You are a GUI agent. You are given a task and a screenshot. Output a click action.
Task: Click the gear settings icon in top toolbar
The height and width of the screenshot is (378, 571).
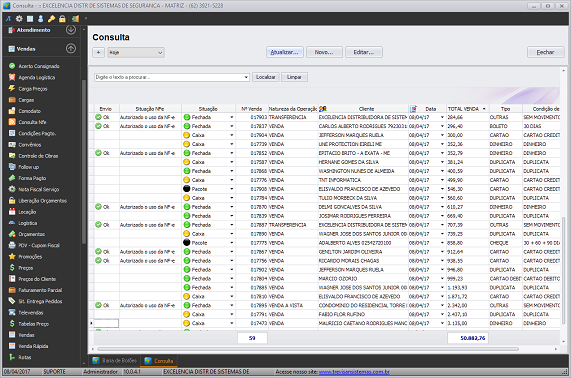tap(19, 19)
